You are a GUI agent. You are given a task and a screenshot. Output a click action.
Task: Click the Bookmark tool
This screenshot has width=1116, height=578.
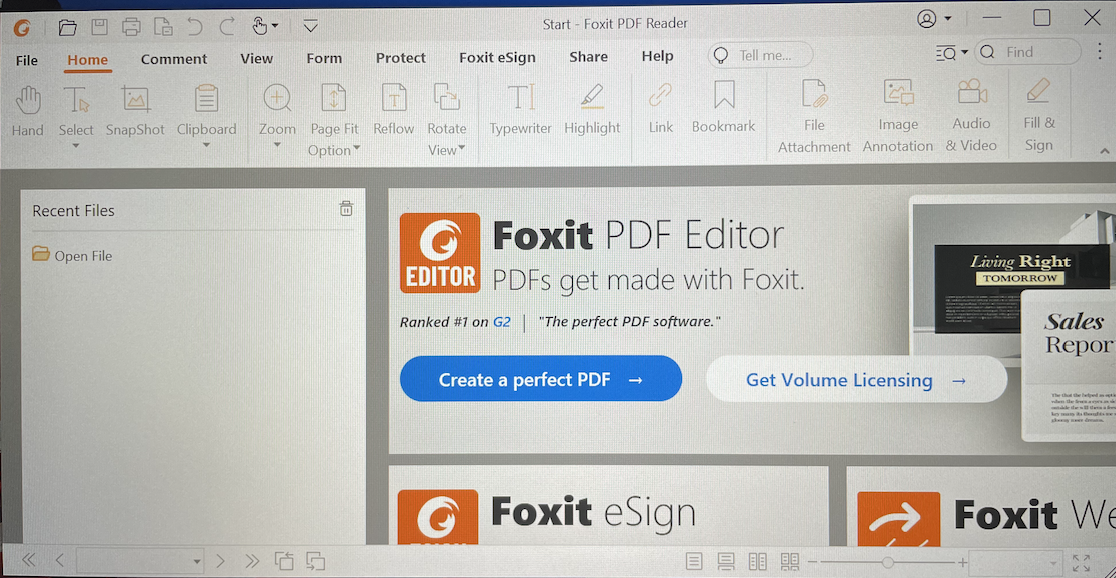pyautogui.click(x=724, y=108)
